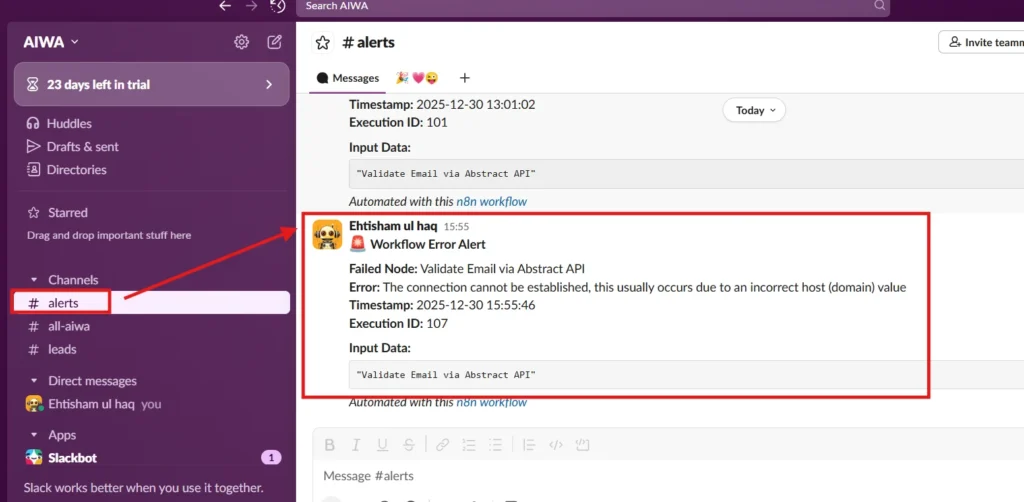The image size is (1024, 502).
Task: Go back using the history back arrow
Action: click(225, 6)
